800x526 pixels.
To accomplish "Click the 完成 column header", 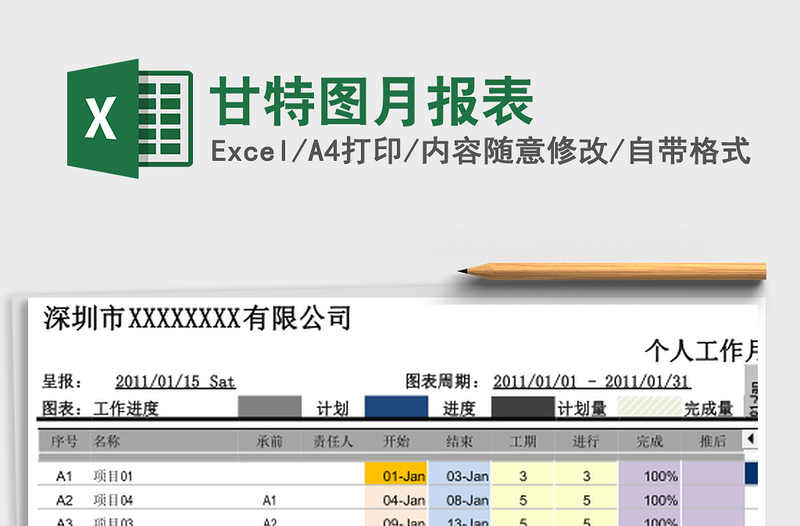I will pos(649,441).
